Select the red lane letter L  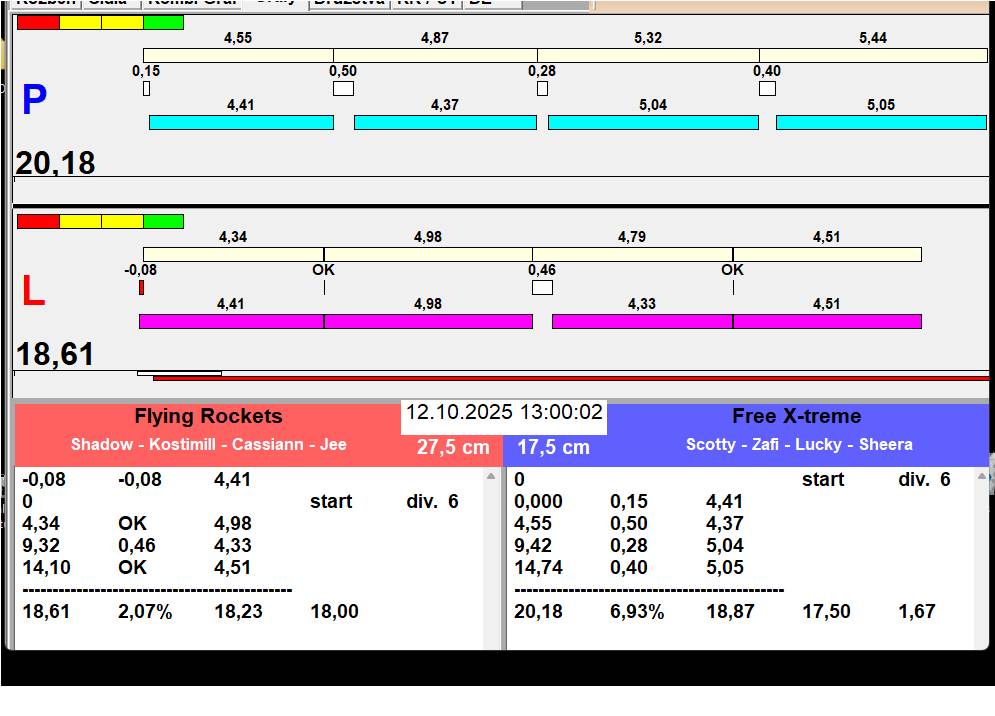[x=33, y=291]
